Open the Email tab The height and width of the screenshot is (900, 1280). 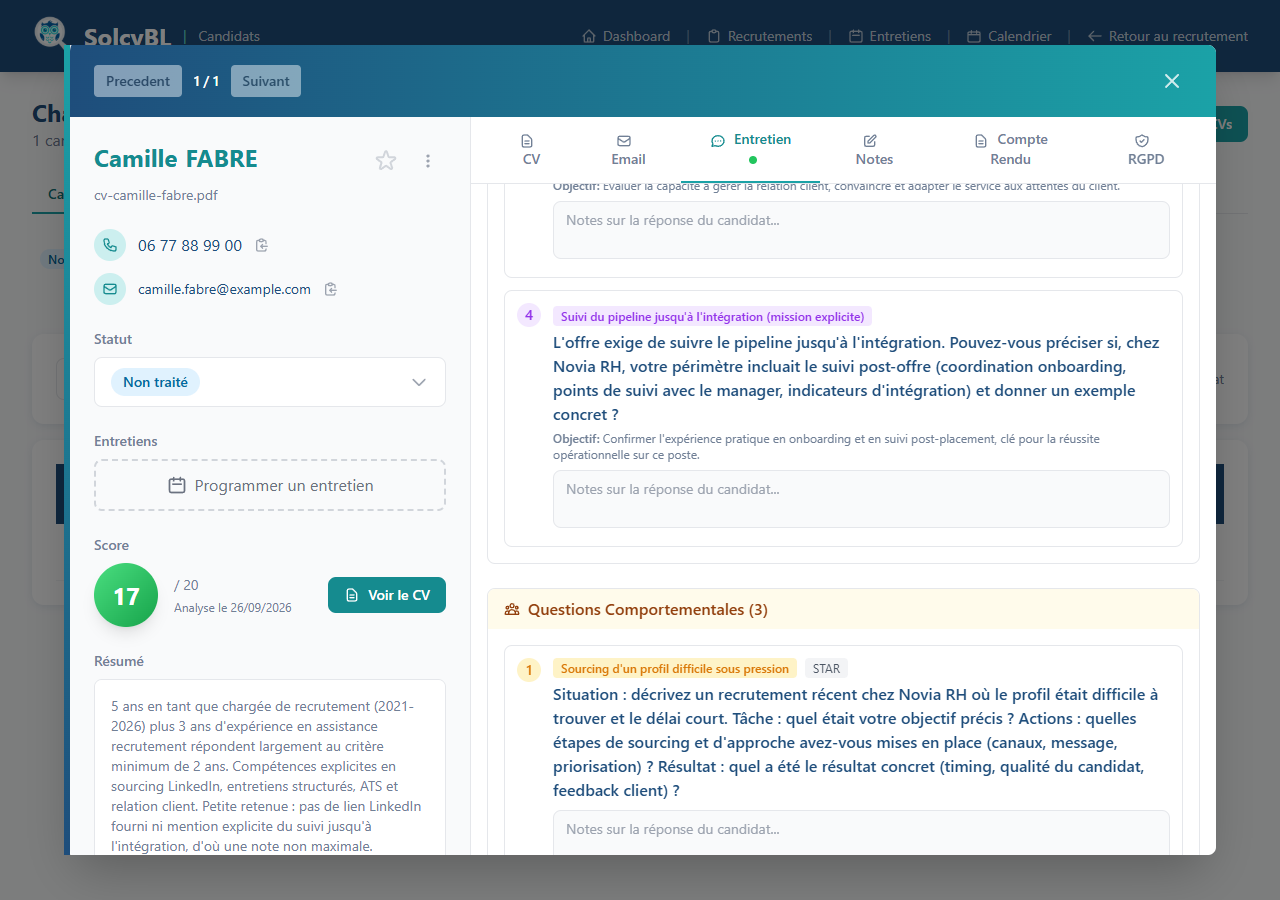[x=628, y=150]
